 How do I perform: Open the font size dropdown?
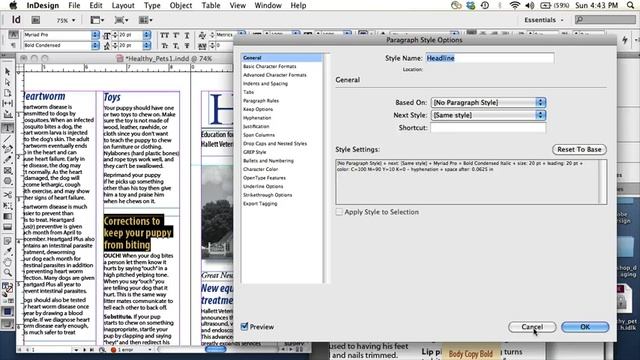[147, 35]
